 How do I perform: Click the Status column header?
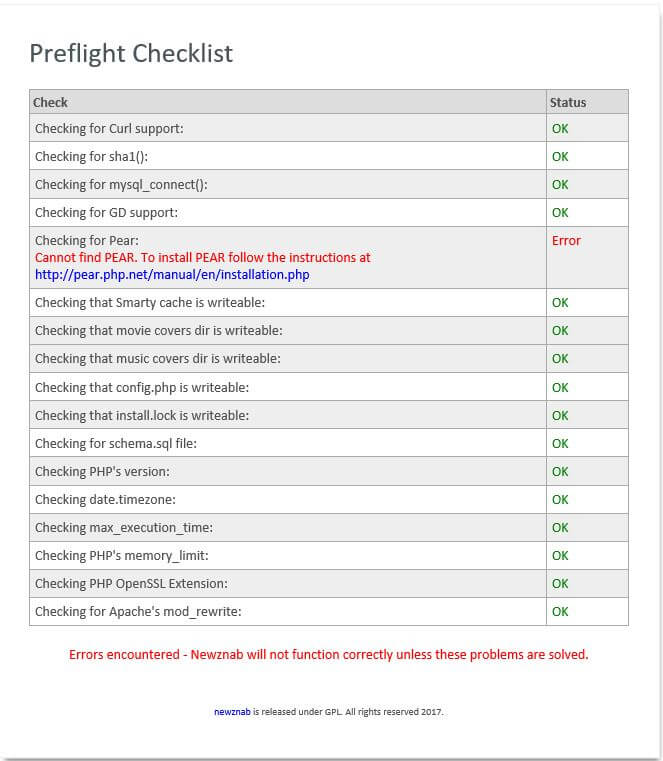(568, 102)
